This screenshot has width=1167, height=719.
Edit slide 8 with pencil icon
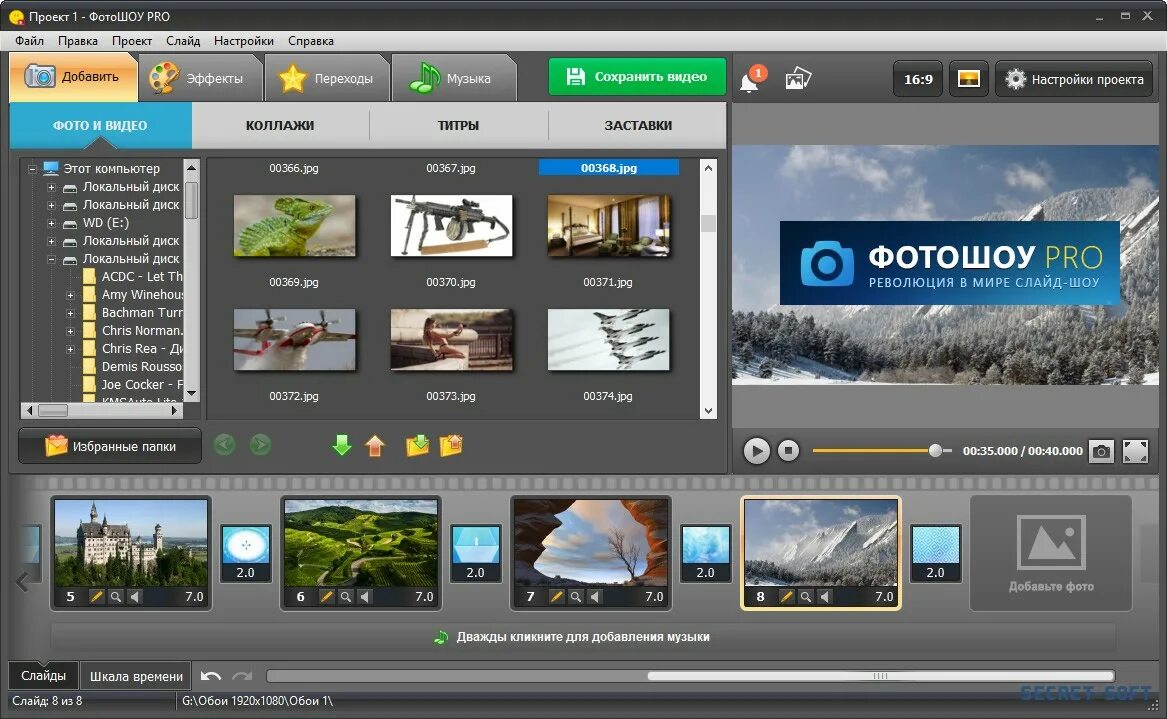pos(786,596)
